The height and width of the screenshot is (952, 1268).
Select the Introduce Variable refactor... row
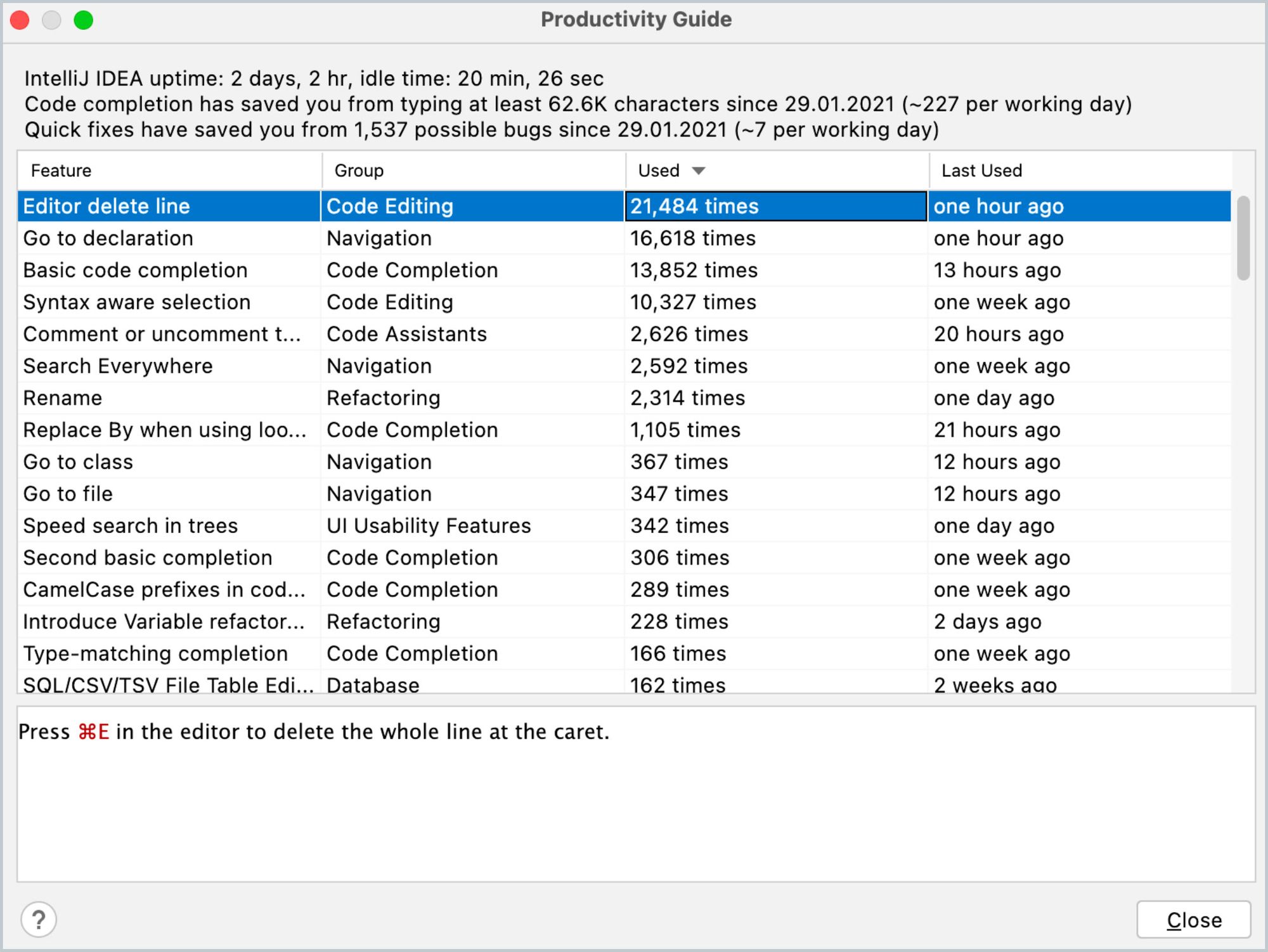click(x=624, y=622)
